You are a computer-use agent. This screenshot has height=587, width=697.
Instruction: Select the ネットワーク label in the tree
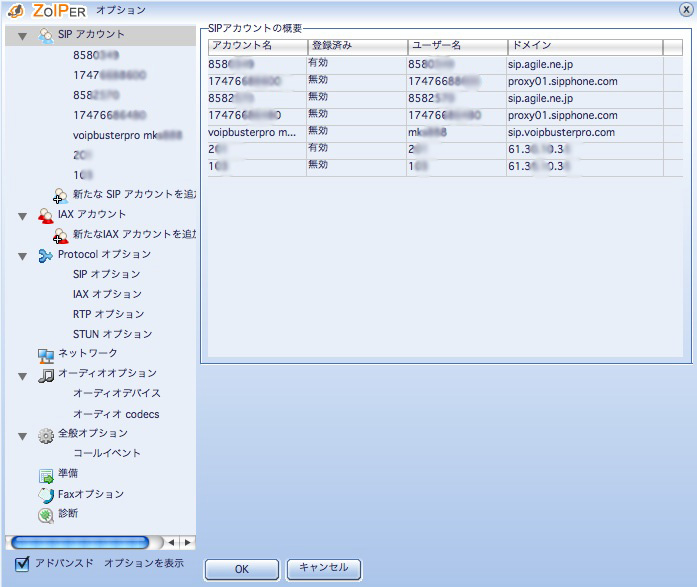pos(88,353)
